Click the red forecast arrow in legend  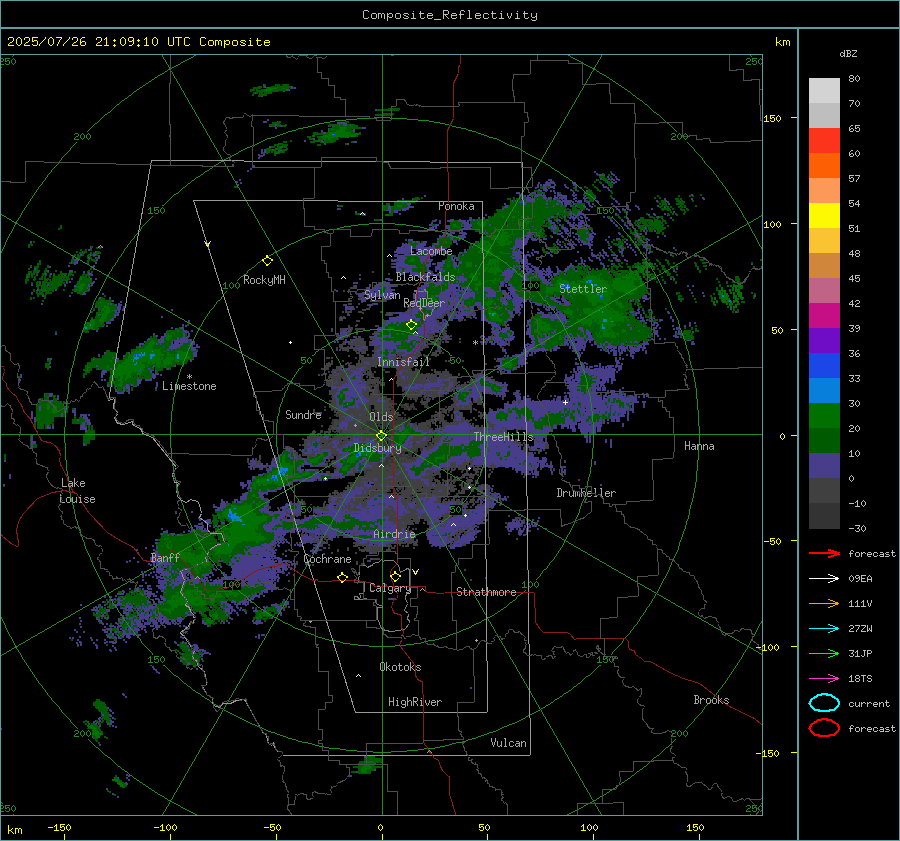pyautogui.click(x=824, y=553)
